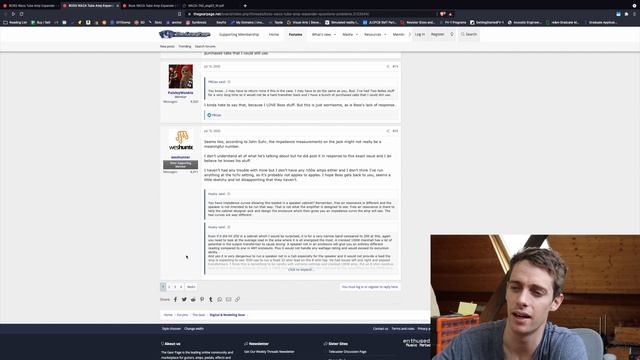The width and height of the screenshot is (640, 360).
Task: Click Log in button
Action: click(x=420, y=34)
